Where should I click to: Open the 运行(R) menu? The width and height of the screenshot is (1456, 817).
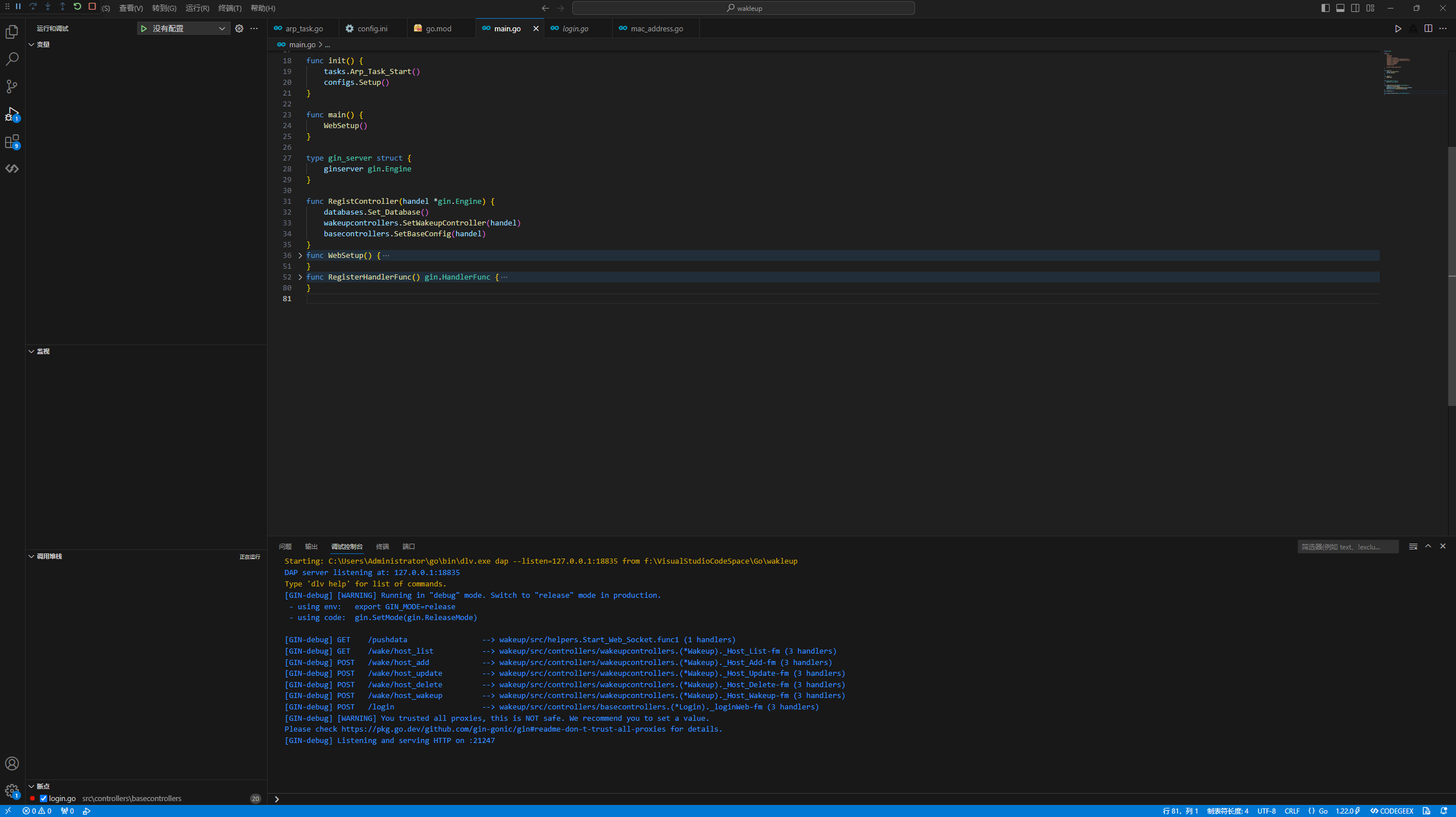click(x=197, y=8)
